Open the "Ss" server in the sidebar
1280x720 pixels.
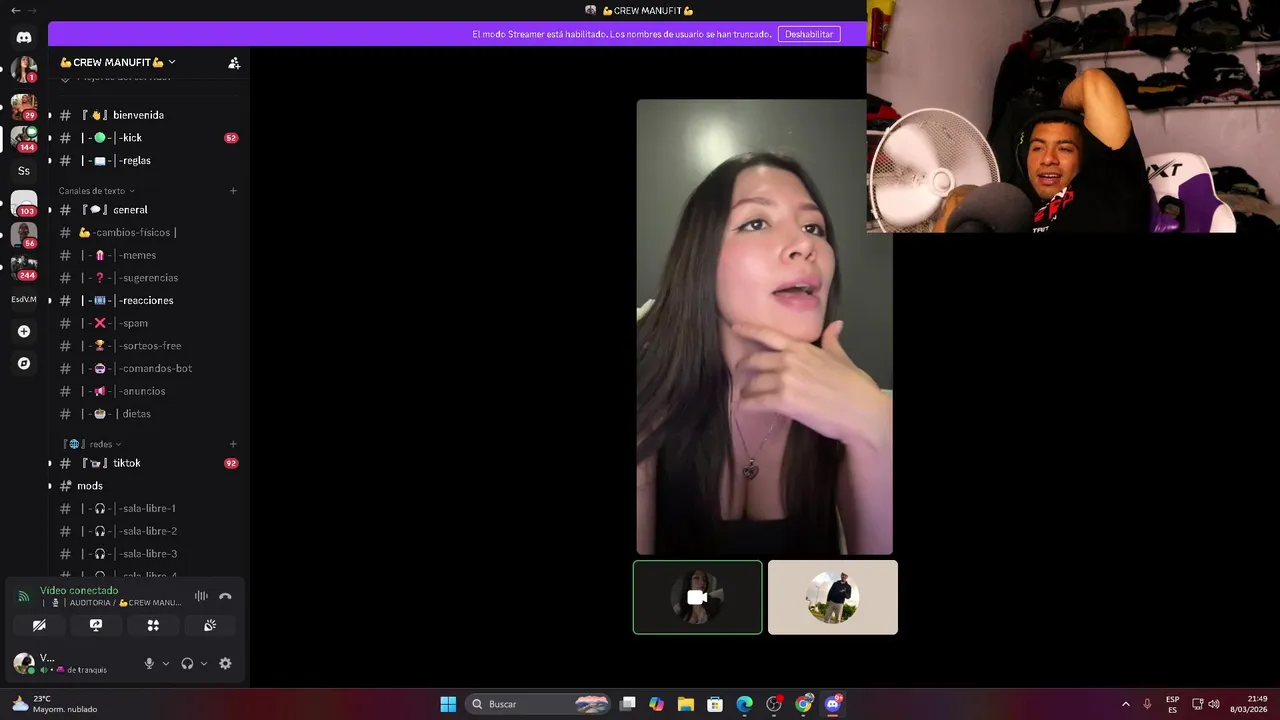click(x=24, y=171)
